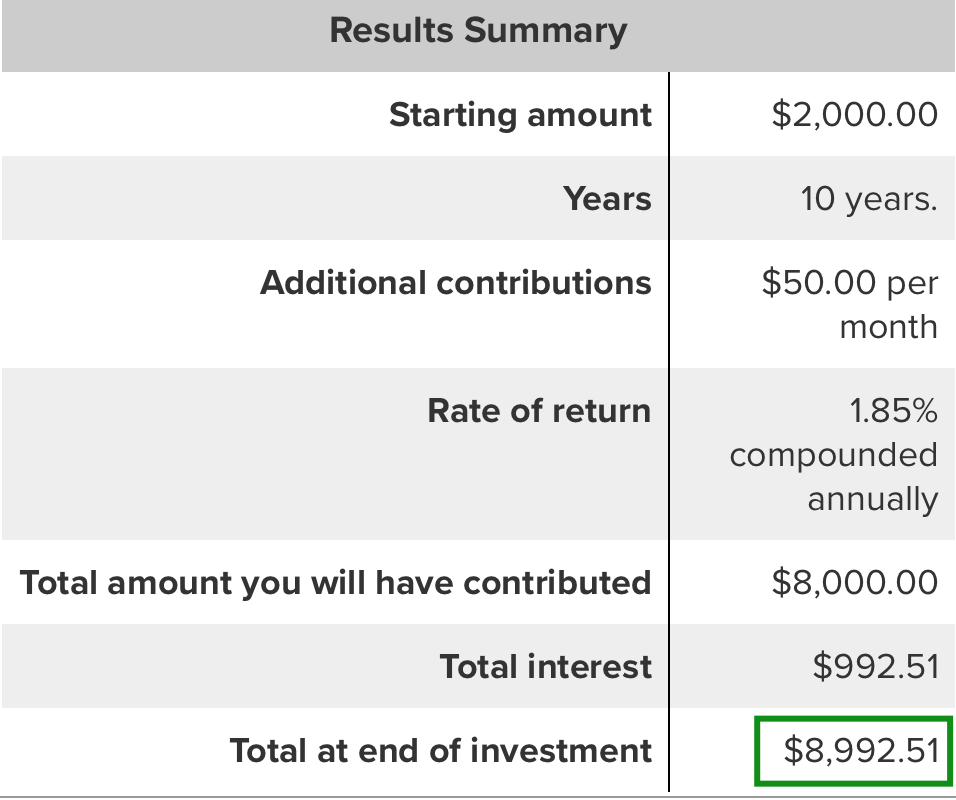Click the Starting amount label
This screenshot has width=956, height=800.
(520, 115)
